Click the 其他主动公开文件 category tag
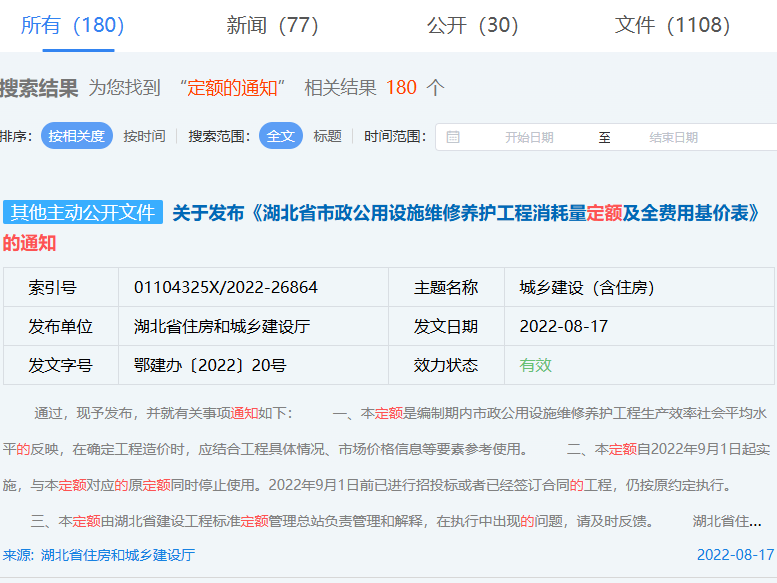This screenshot has height=583, width=777. tap(82, 212)
